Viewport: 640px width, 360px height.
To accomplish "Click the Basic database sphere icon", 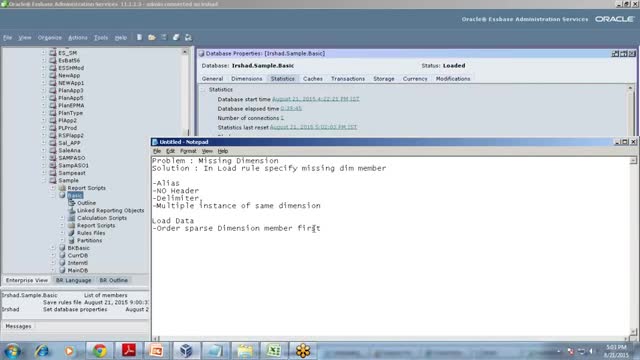I will [x=62, y=195].
